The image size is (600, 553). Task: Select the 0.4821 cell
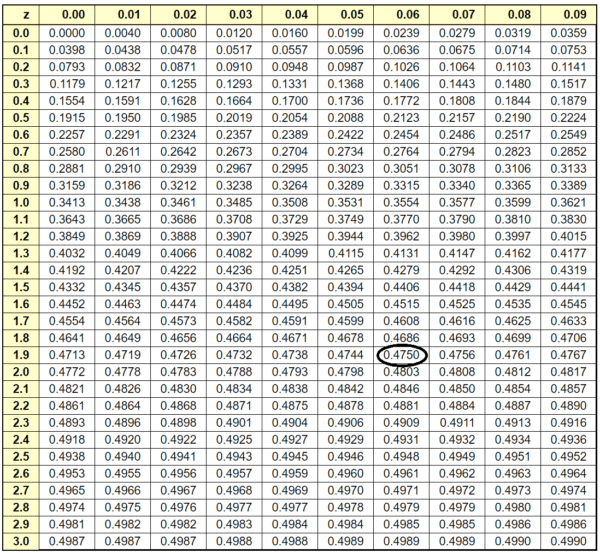click(67, 389)
